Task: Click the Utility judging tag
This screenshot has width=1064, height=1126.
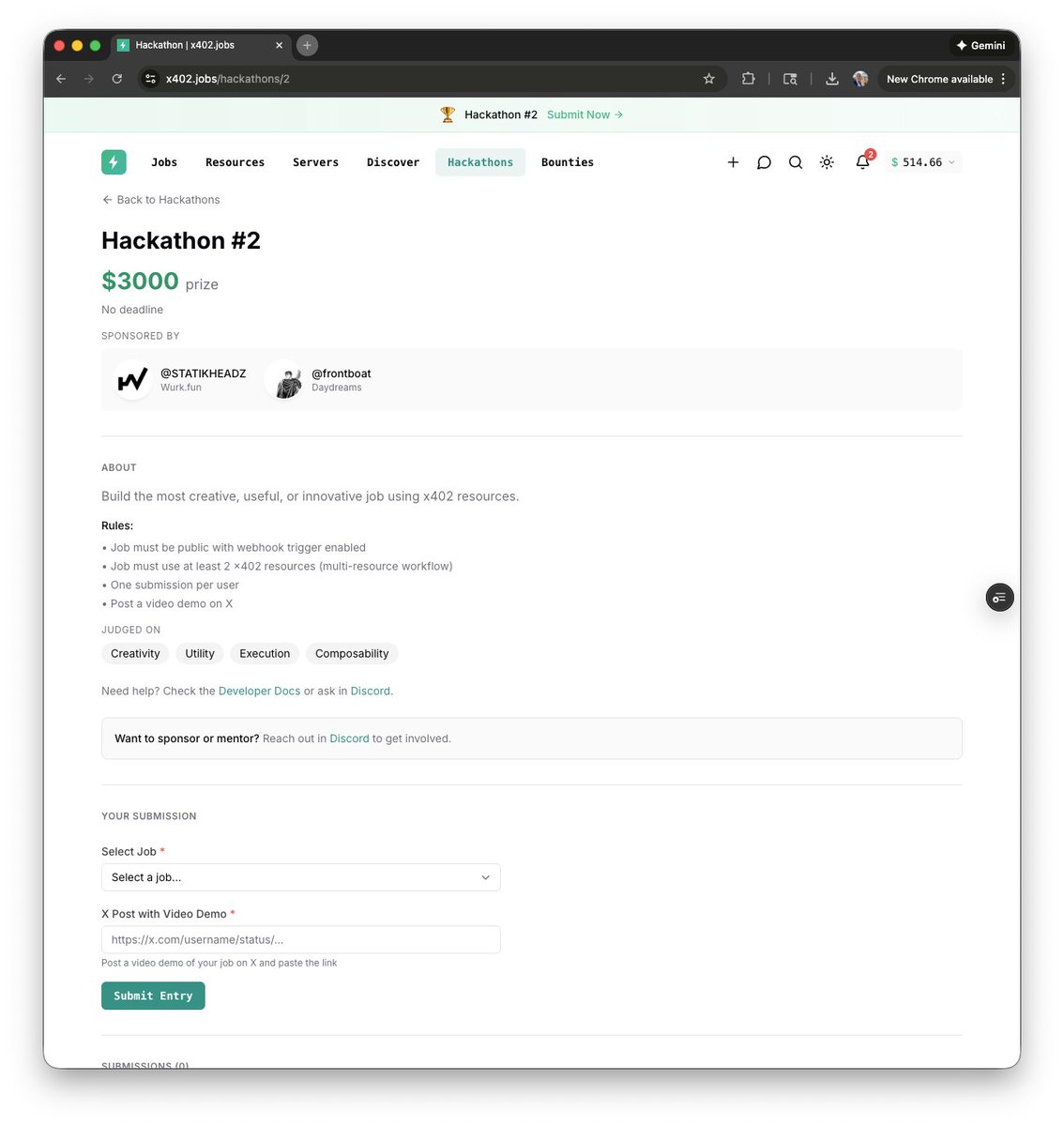Action: coord(200,654)
